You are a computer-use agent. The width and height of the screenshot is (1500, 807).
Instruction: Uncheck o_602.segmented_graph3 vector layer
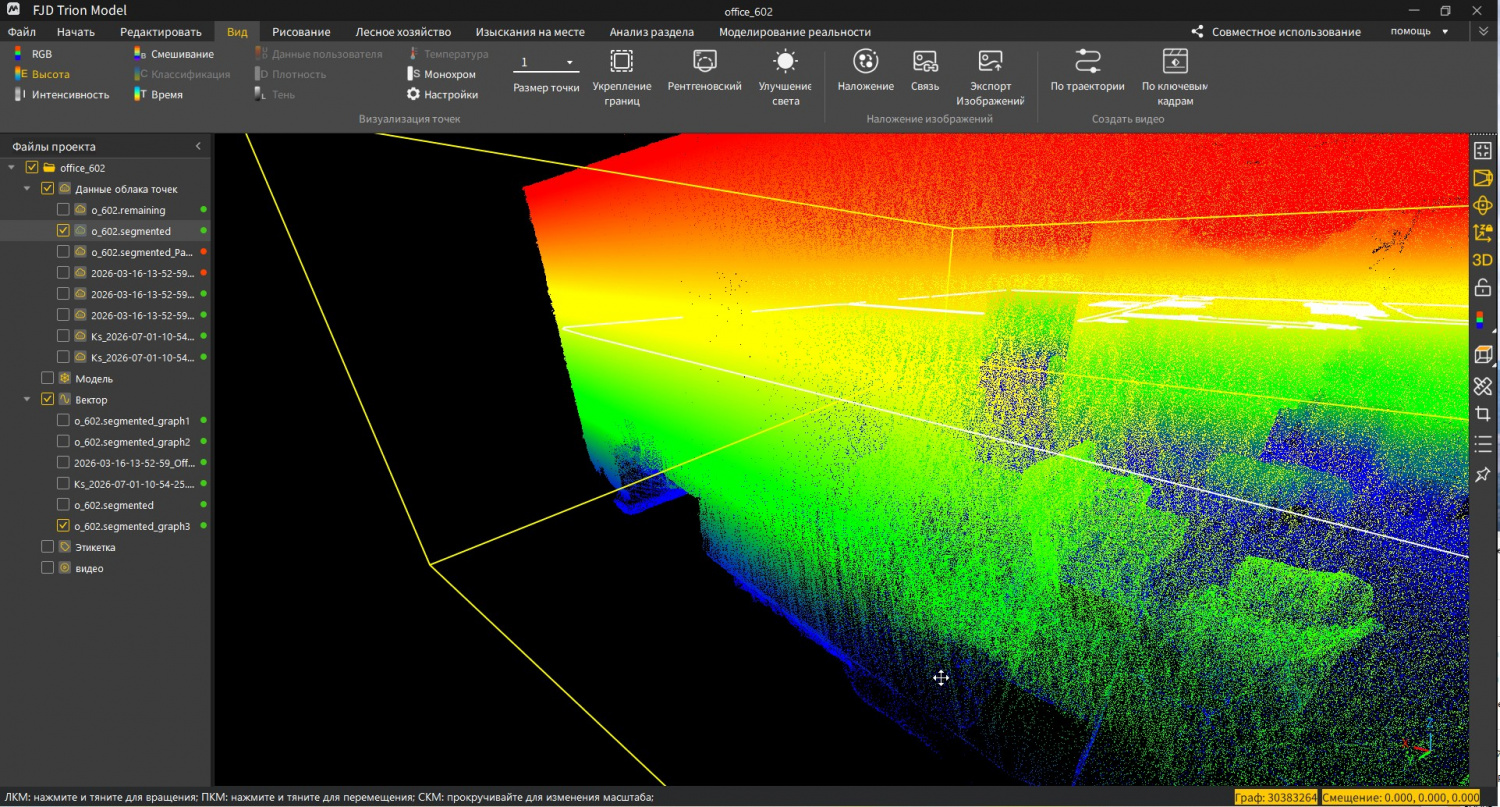pyautogui.click(x=63, y=526)
